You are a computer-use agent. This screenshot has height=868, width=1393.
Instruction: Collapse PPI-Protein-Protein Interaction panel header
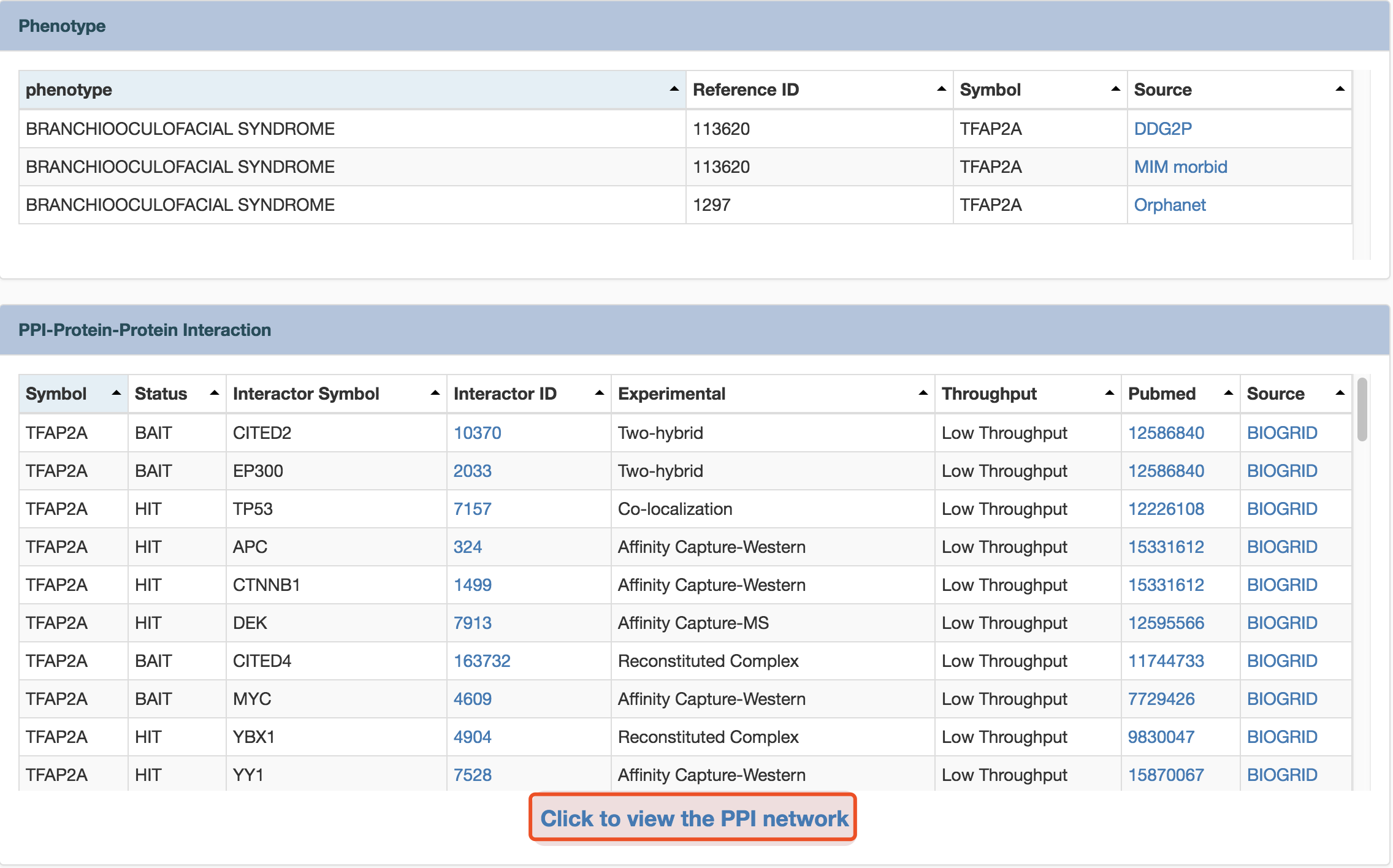click(x=145, y=330)
